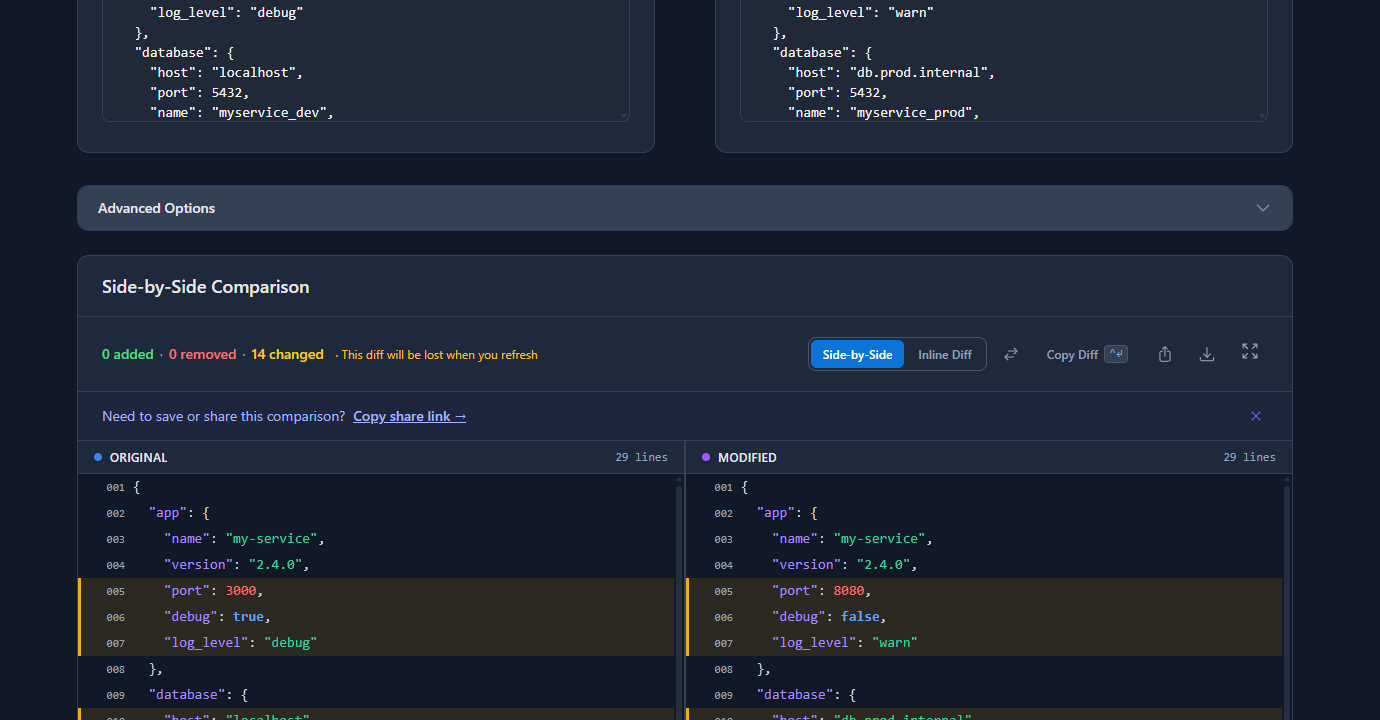Switch to Inline Diff view
The width and height of the screenshot is (1380, 720).
click(x=944, y=353)
